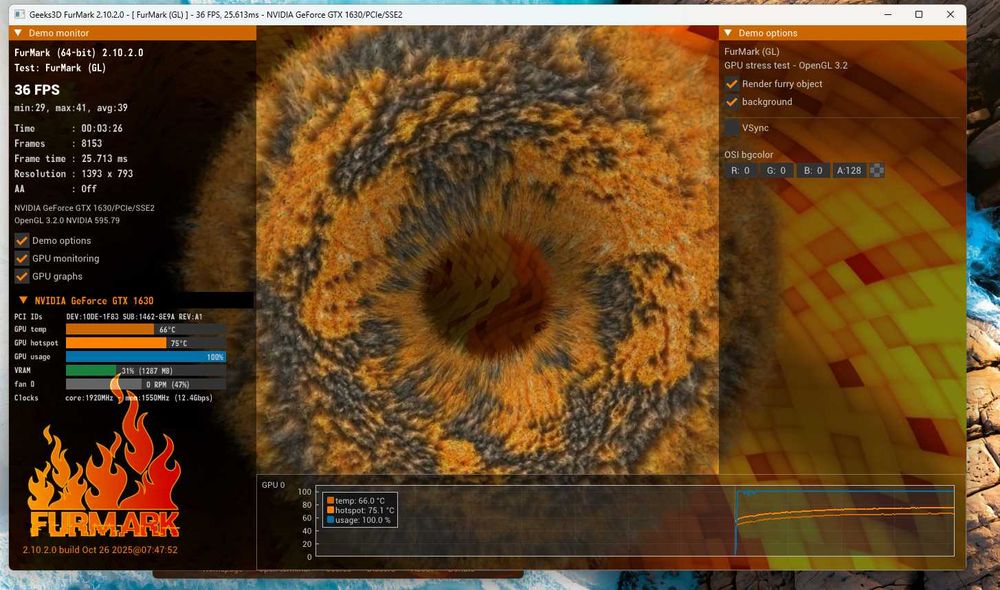Click the OSI bgcolor B: 0 field
Image resolution: width=1000 pixels, height=590 pixels.
pyautogui.click(x=813, y=170)
